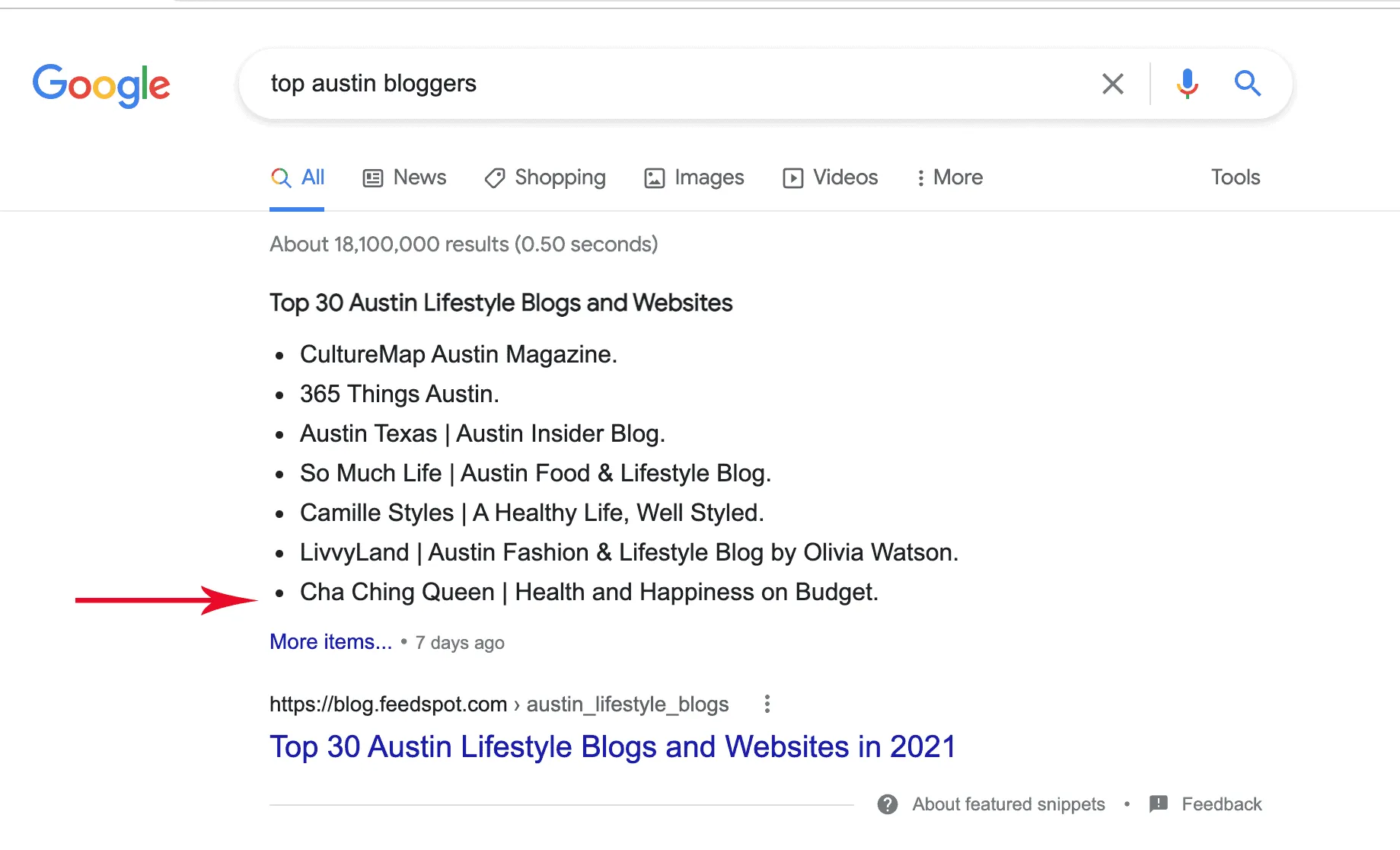Select 'Cha Ching Queen | Health and Happiness on Budget.'
This screenshot has height=850, width=1400.
pos(588,592)
